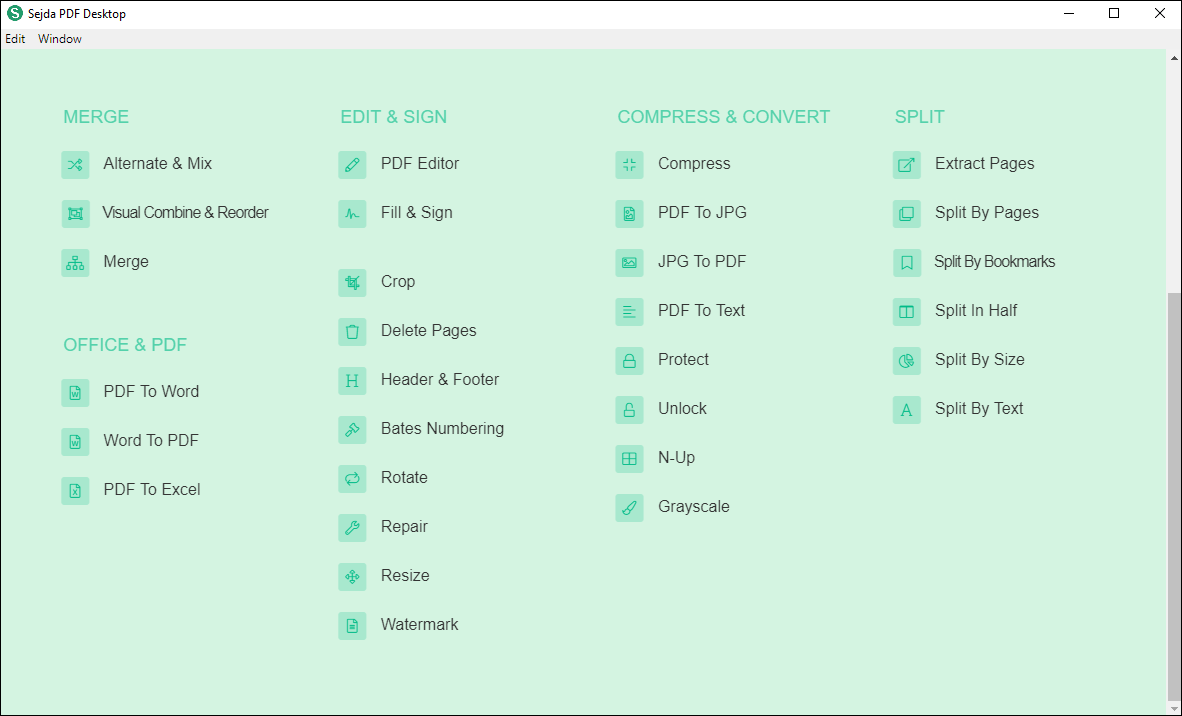
Task: Click the Extract Pages icon
Action: coord(906,164)
